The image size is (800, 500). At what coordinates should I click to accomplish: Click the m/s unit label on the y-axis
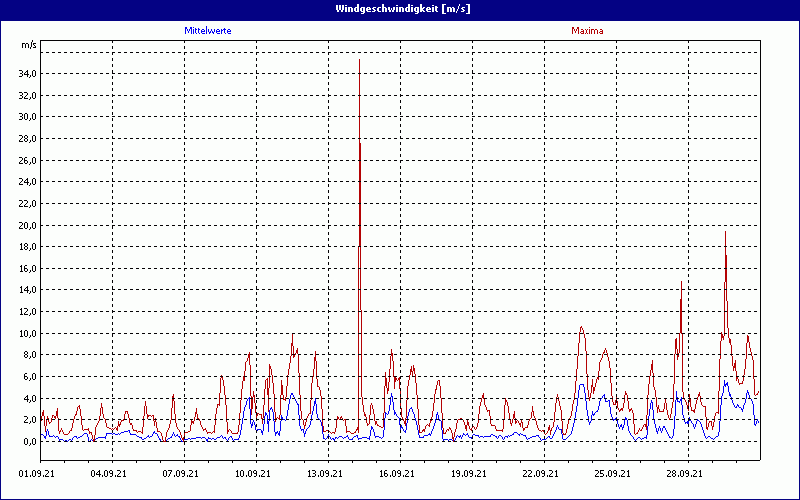(x=28, y=45)
